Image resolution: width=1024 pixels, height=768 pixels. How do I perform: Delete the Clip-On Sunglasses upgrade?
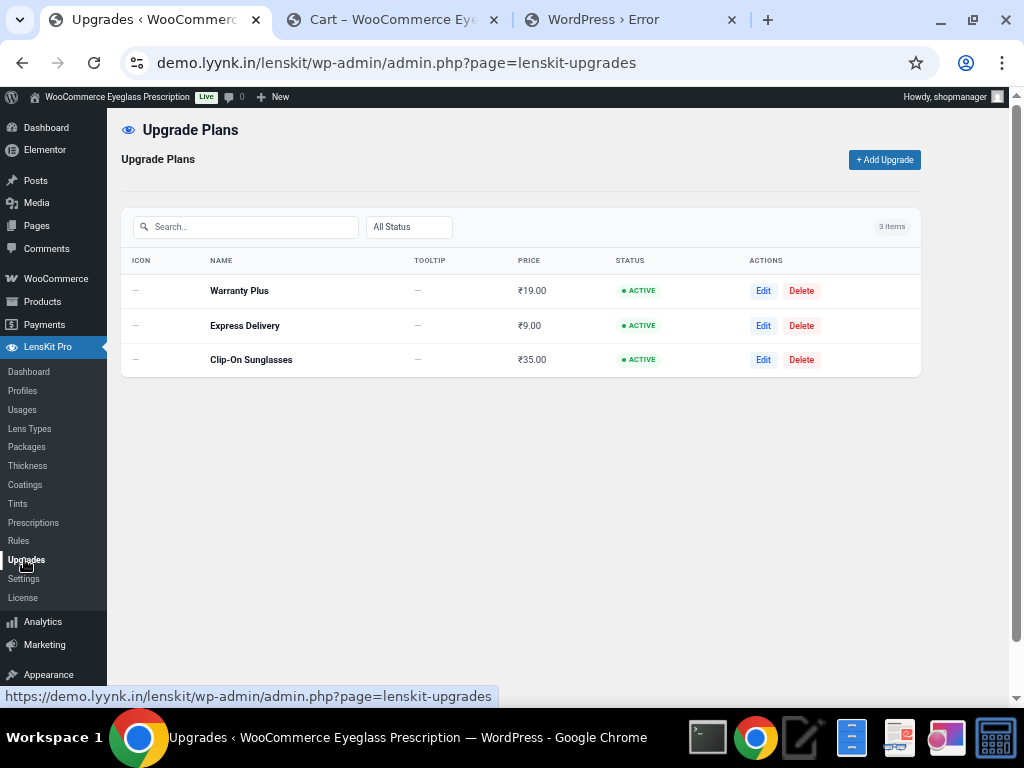click(801, 360)
